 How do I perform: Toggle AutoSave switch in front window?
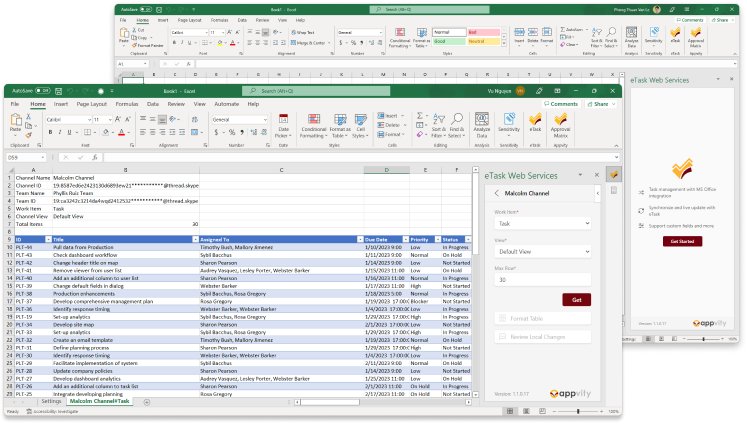click(x=43, y=91)
